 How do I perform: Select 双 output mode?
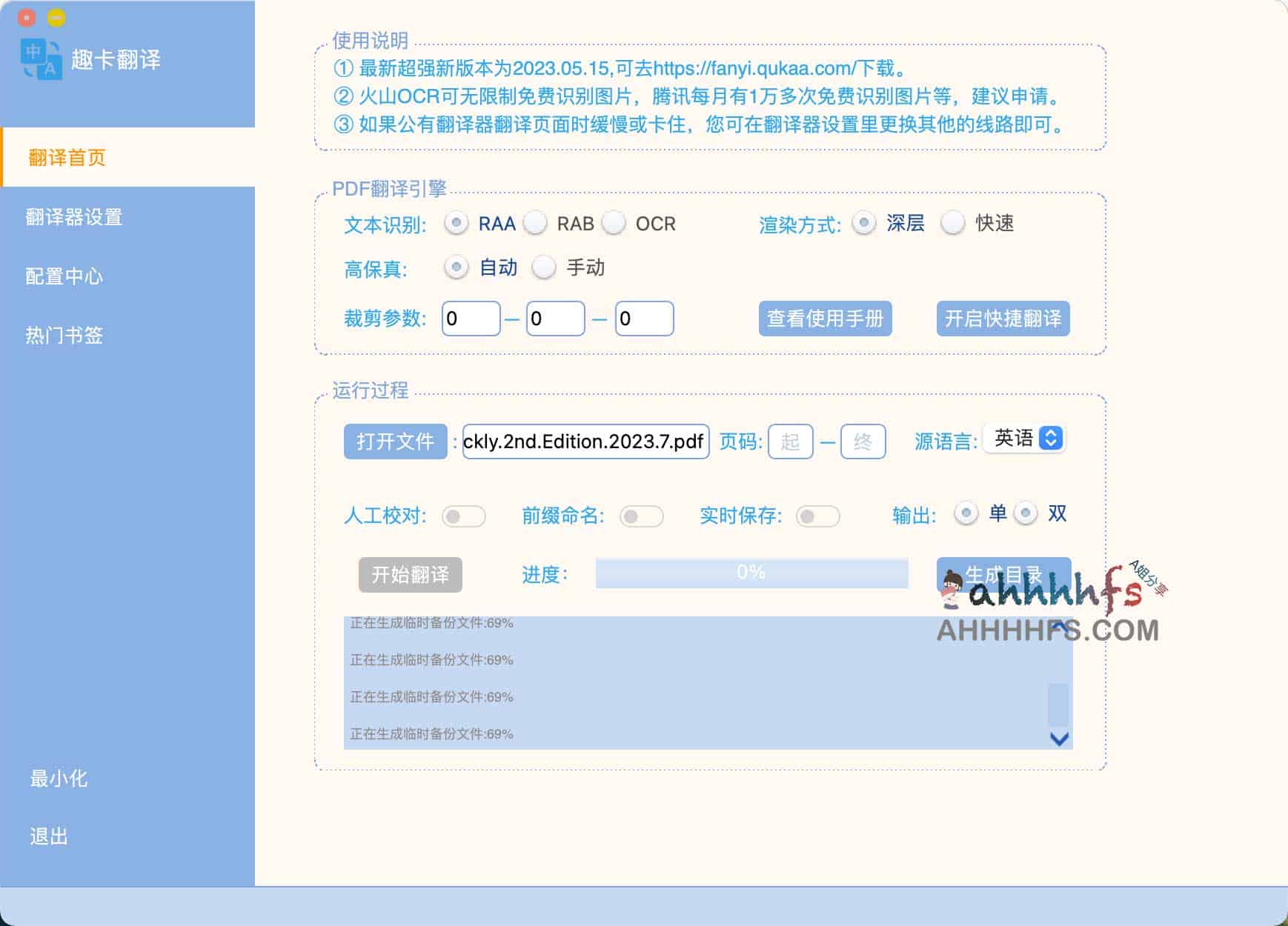coord(1026,513)
